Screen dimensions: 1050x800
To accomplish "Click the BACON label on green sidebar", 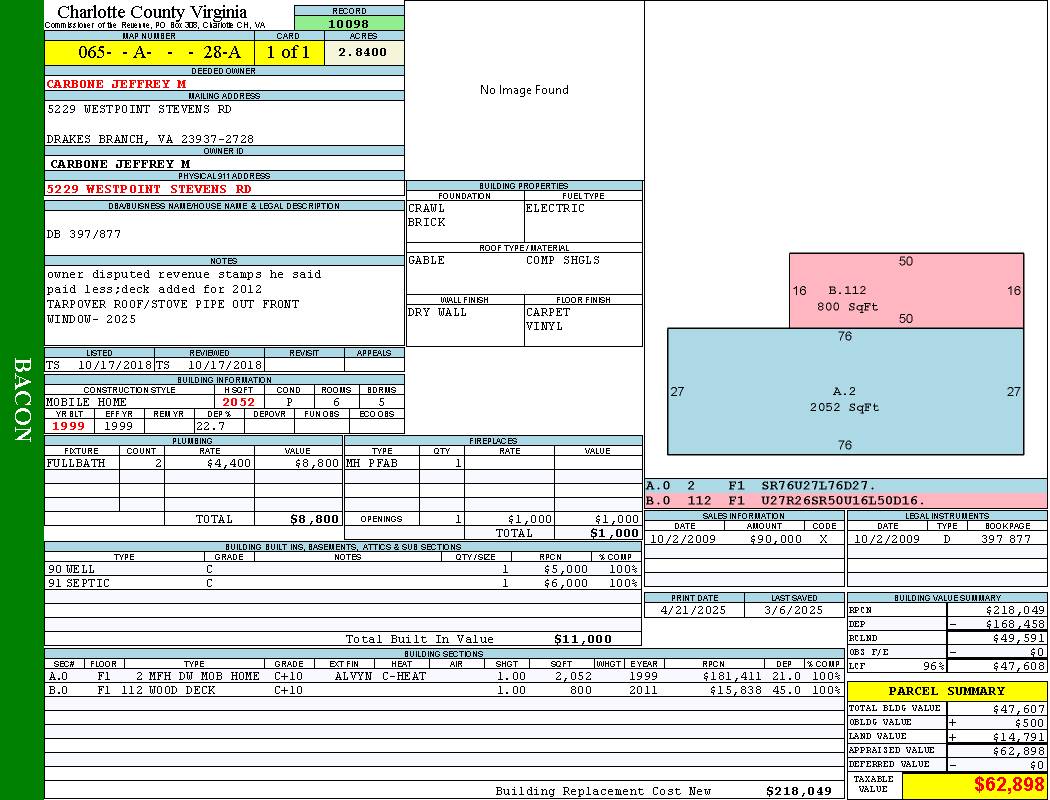I will click(x=22, y=400).
